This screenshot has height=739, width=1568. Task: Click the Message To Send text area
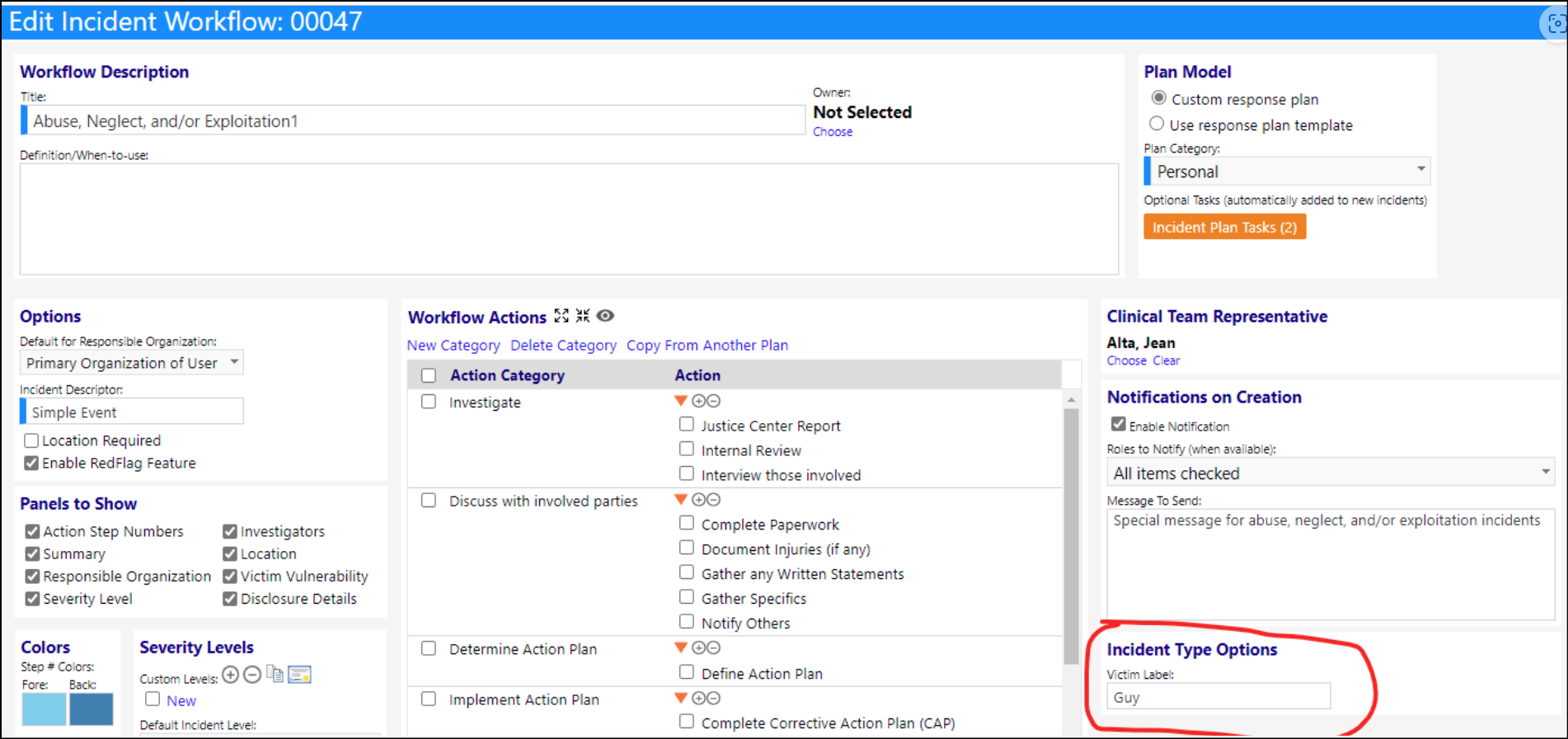pos(1331,564)
